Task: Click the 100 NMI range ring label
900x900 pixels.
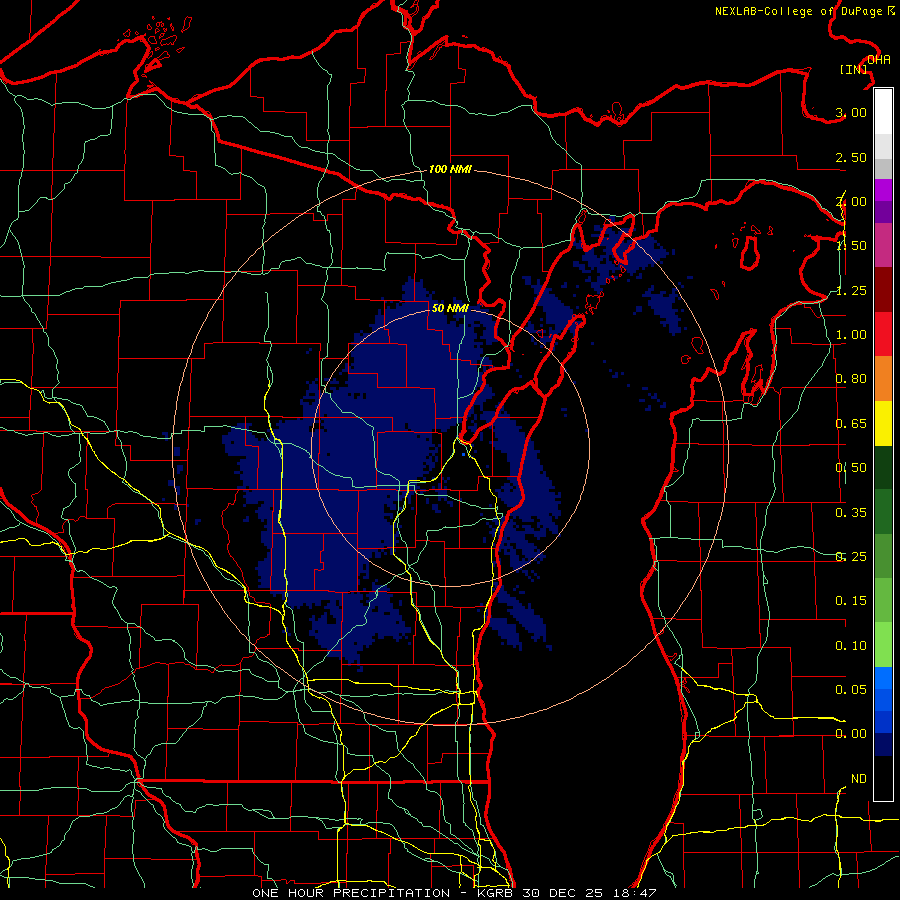Action: point(450,169)
